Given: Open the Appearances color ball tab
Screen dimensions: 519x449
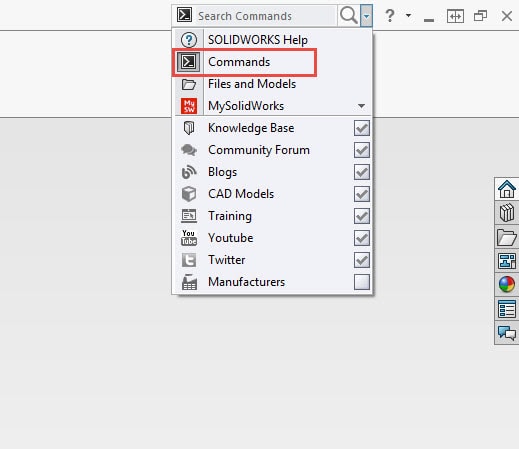Looking at the screenshot, I should click(x=507, y=284).
